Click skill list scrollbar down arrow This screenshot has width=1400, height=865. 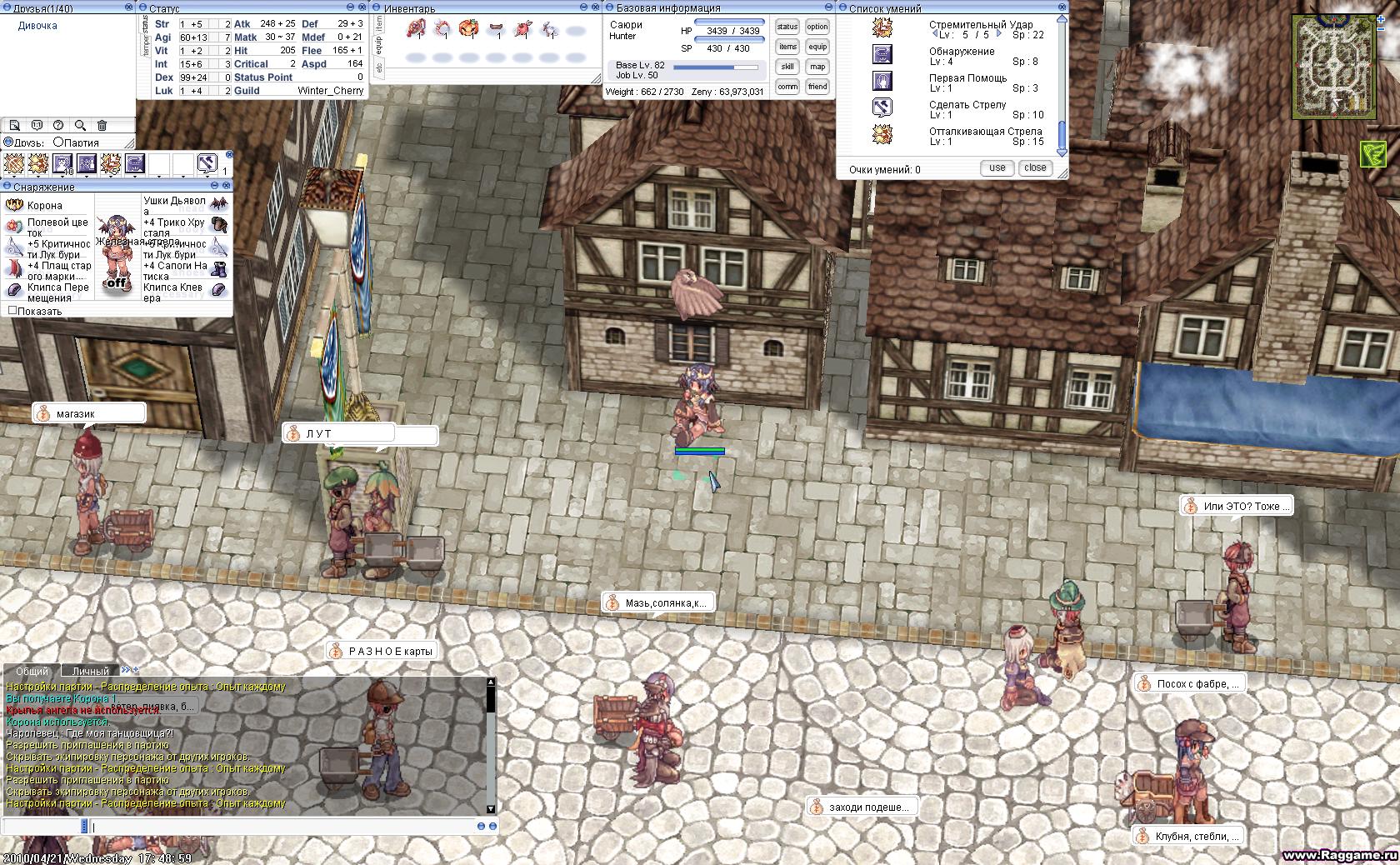[x=1062, y=152]
